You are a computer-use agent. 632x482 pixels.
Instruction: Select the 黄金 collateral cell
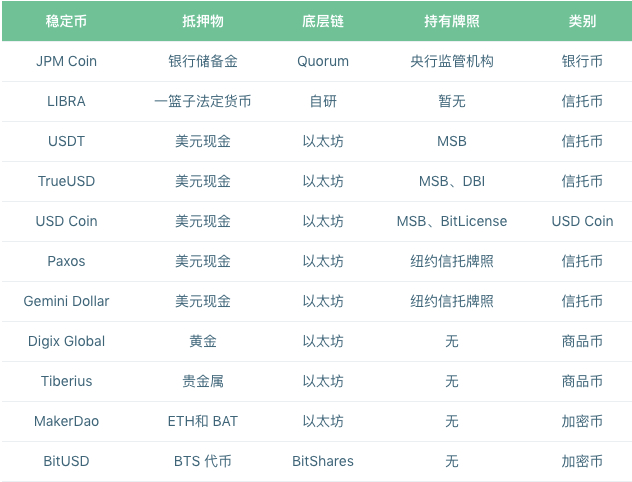203,341
